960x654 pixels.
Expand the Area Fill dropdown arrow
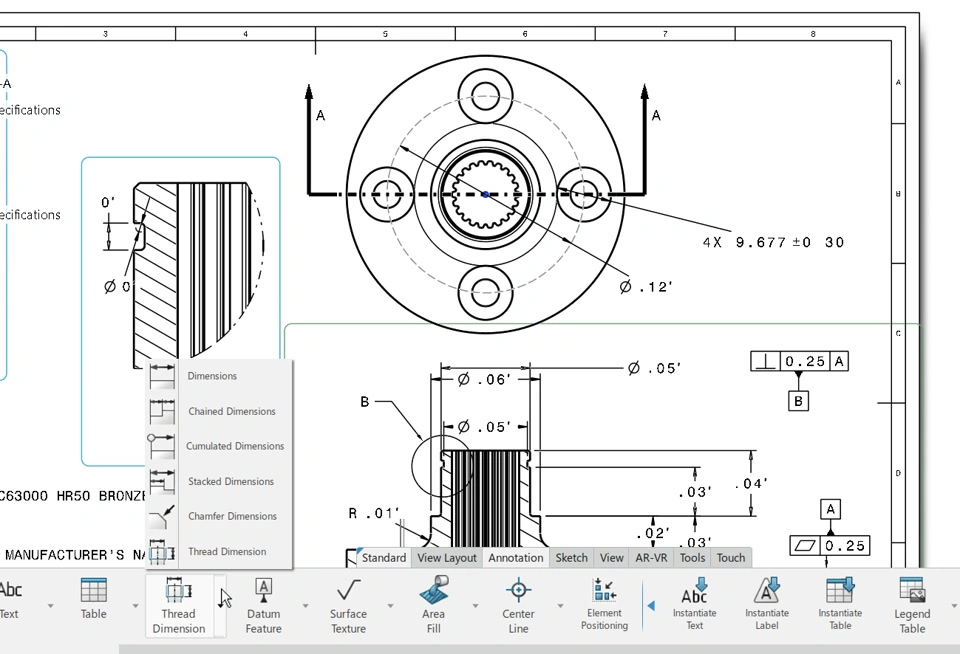click(x=476, y=606)
